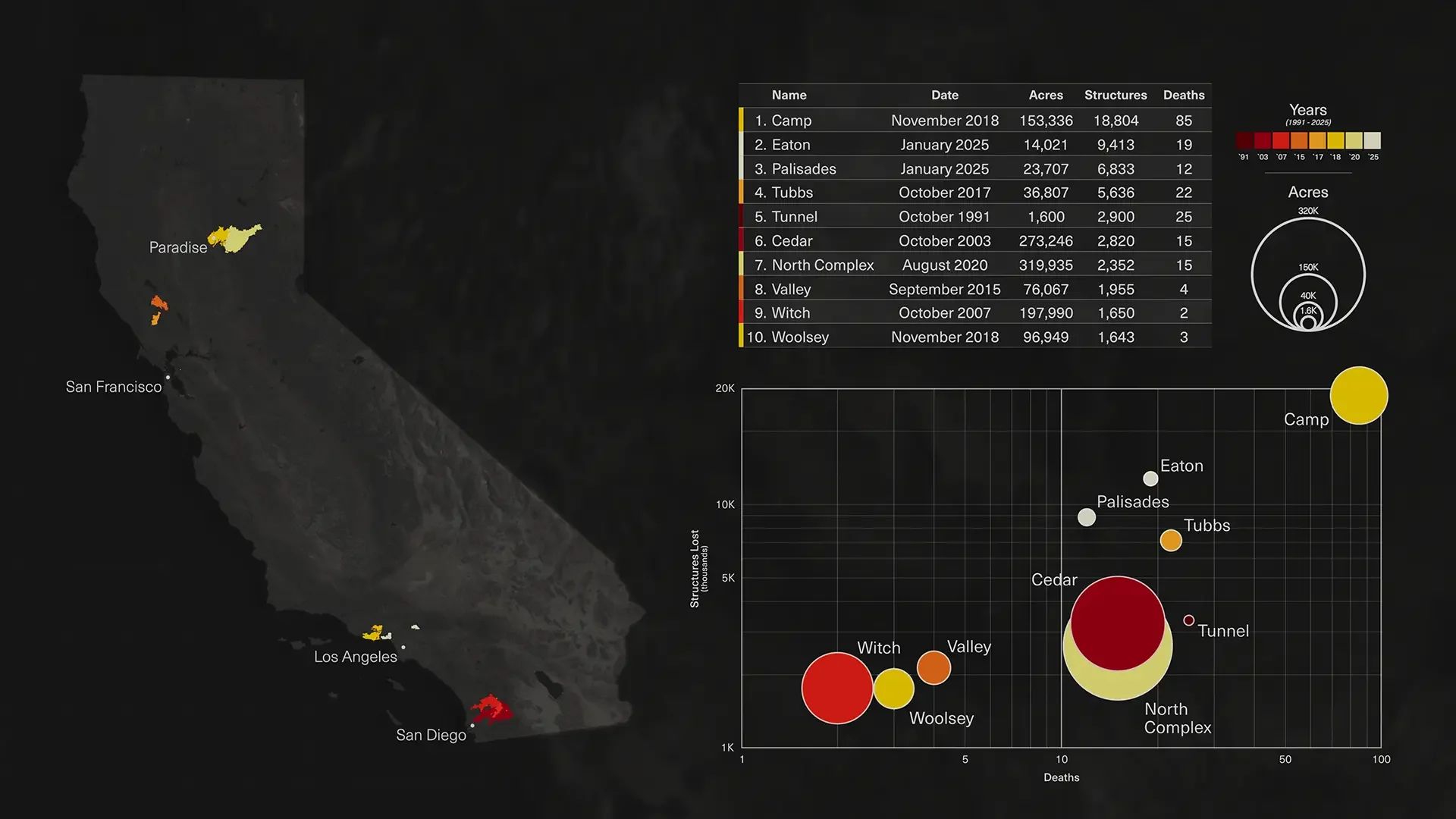
Task: Select the Tunnel bubble in the scatter plot
Action: click(1188, 620)
